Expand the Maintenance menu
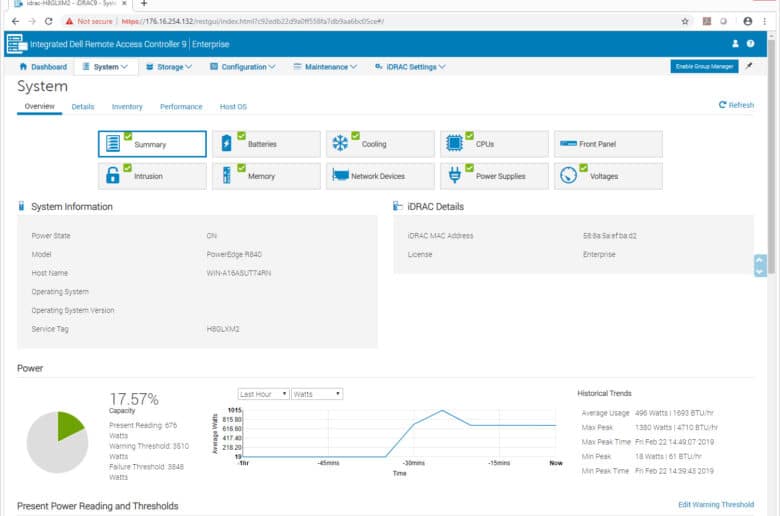Viewport: 780px width, 516px height. (x=325, y=67)
